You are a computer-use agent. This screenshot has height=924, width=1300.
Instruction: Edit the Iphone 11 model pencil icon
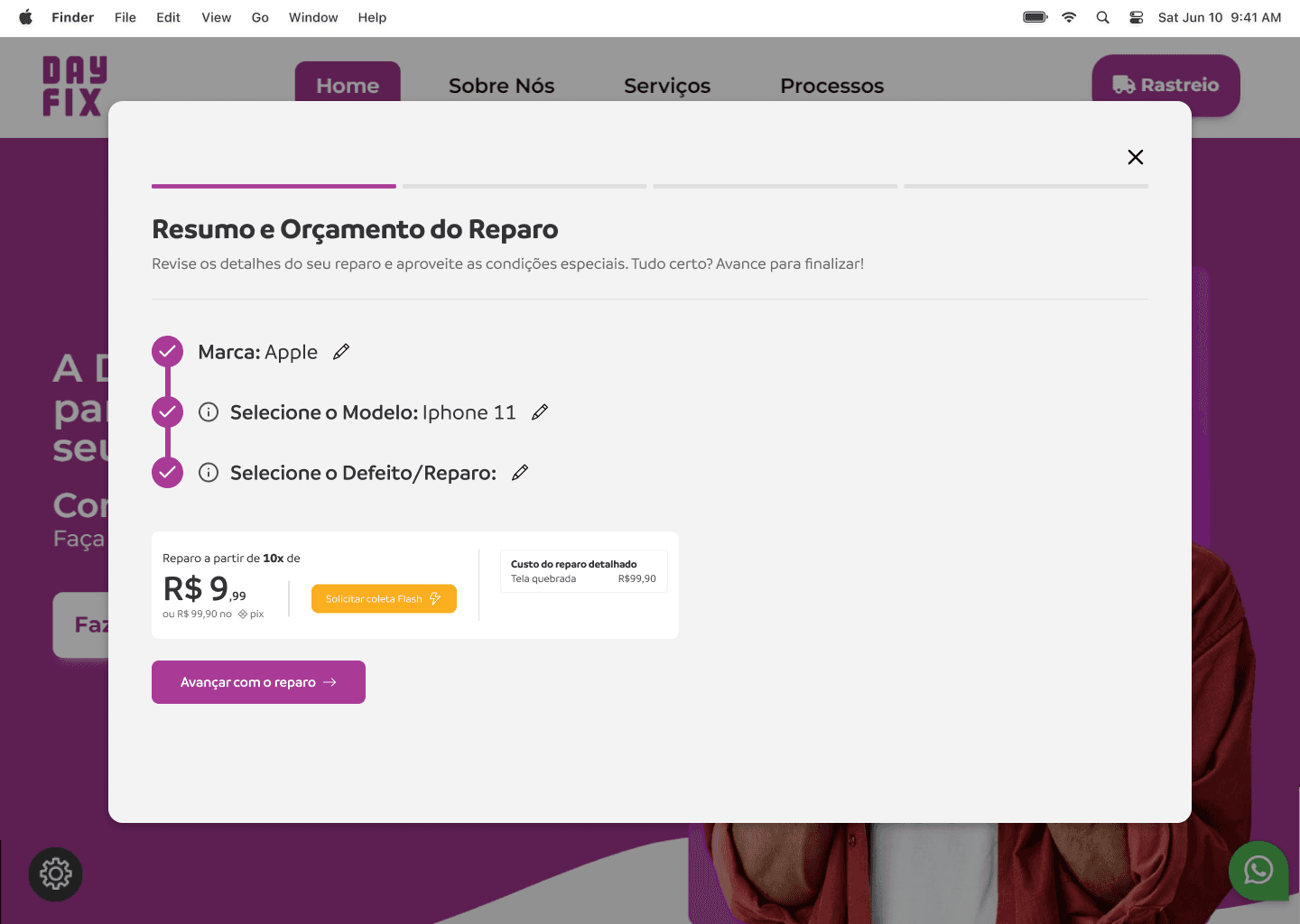click(x=540, y=412)
